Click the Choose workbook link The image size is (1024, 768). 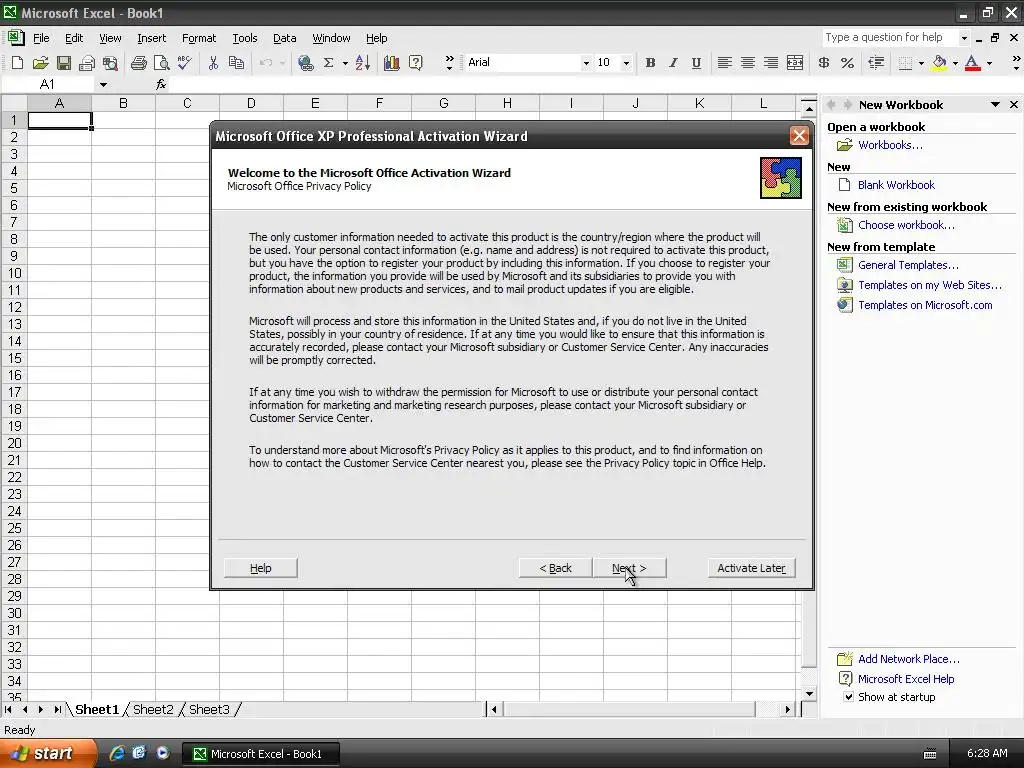tap(906, 225)
